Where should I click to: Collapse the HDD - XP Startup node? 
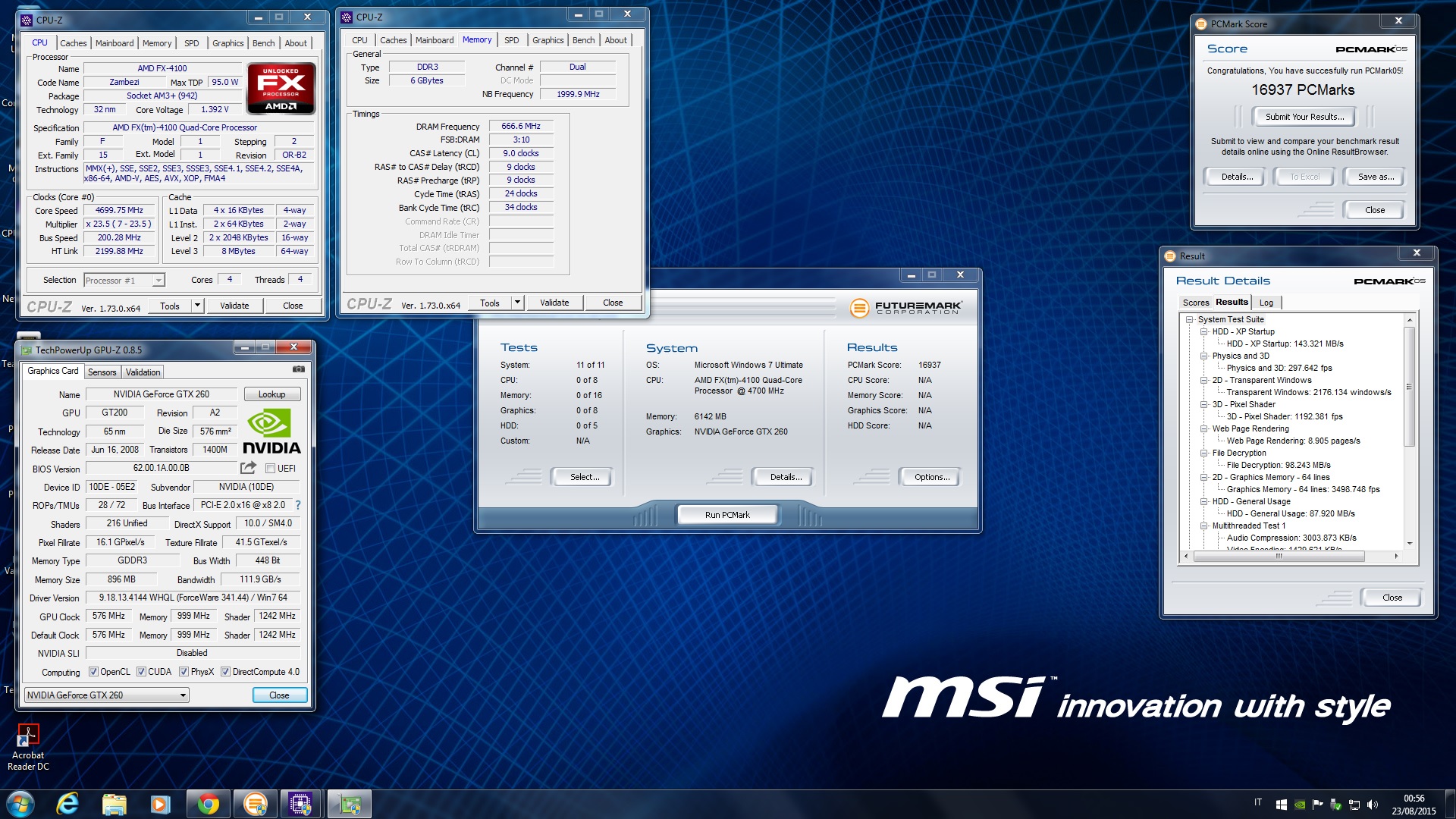pyautogui.click(x=1203, y=332)
